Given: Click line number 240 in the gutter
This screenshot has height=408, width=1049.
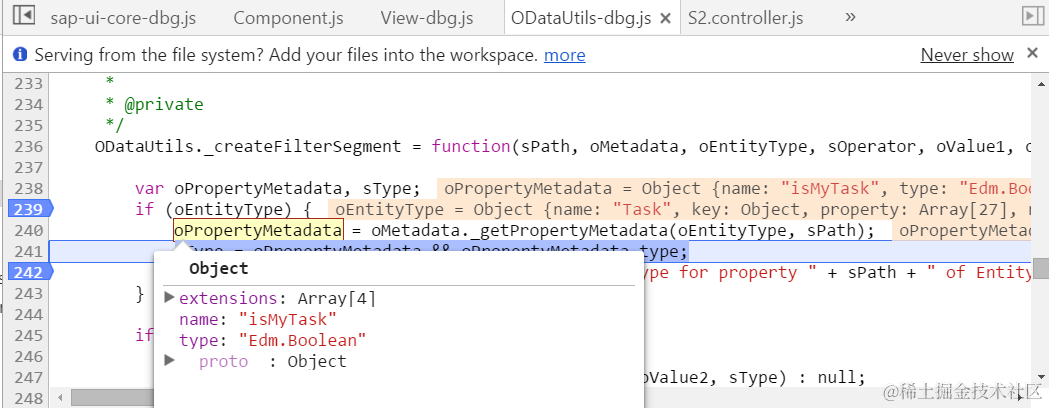Looking at the screenshot, I should point(28,231).
